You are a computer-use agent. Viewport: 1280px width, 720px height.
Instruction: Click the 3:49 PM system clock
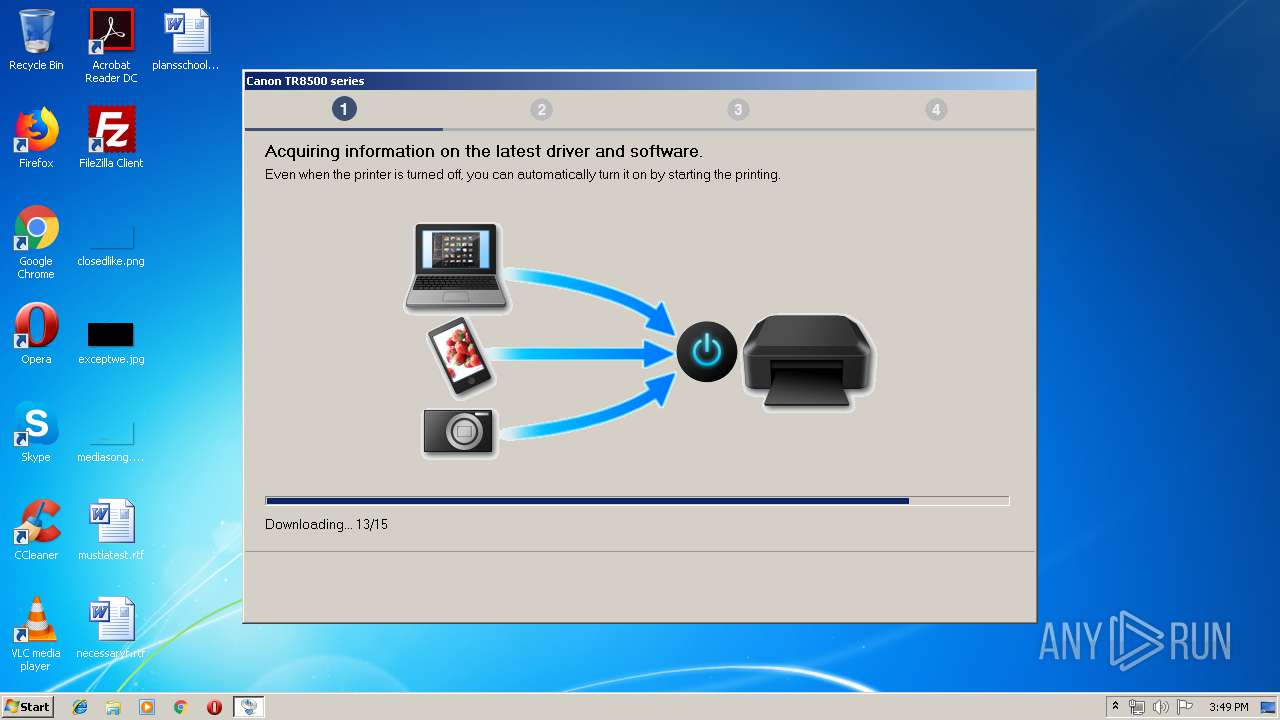tap(1228, 707)
